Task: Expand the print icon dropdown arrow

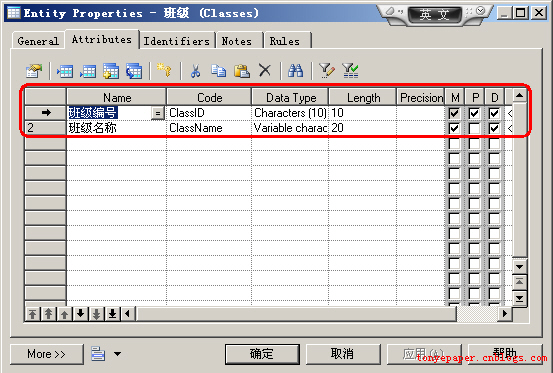Action: click(x=117, y=354)
